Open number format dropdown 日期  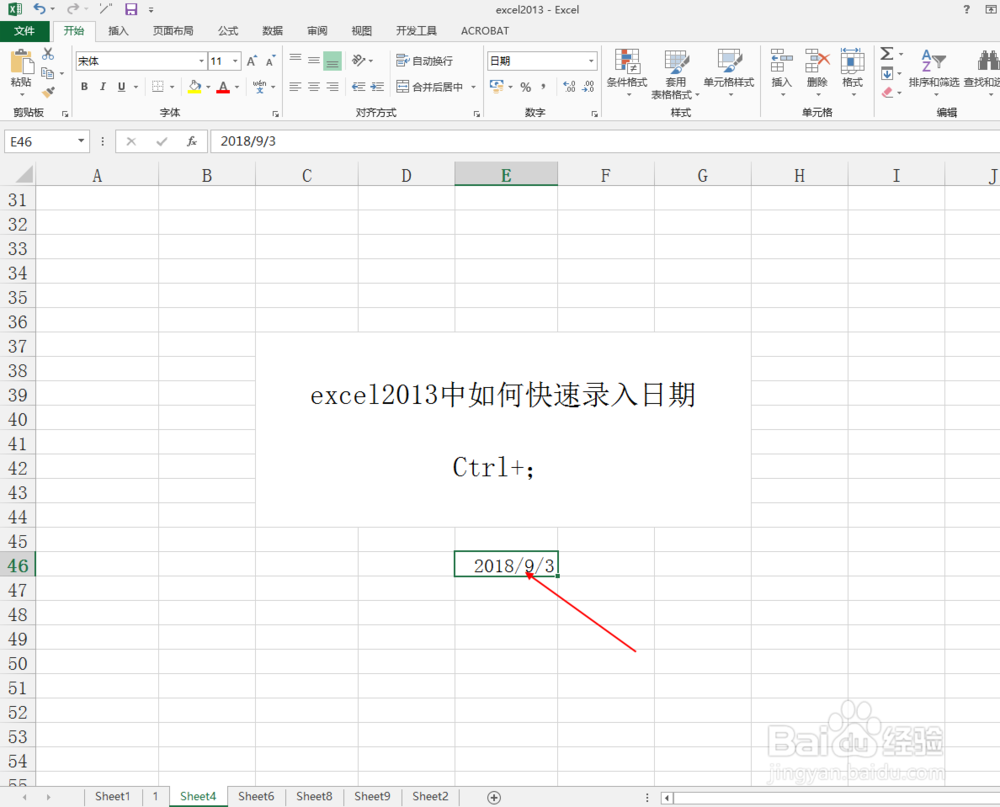click(591, 61)
